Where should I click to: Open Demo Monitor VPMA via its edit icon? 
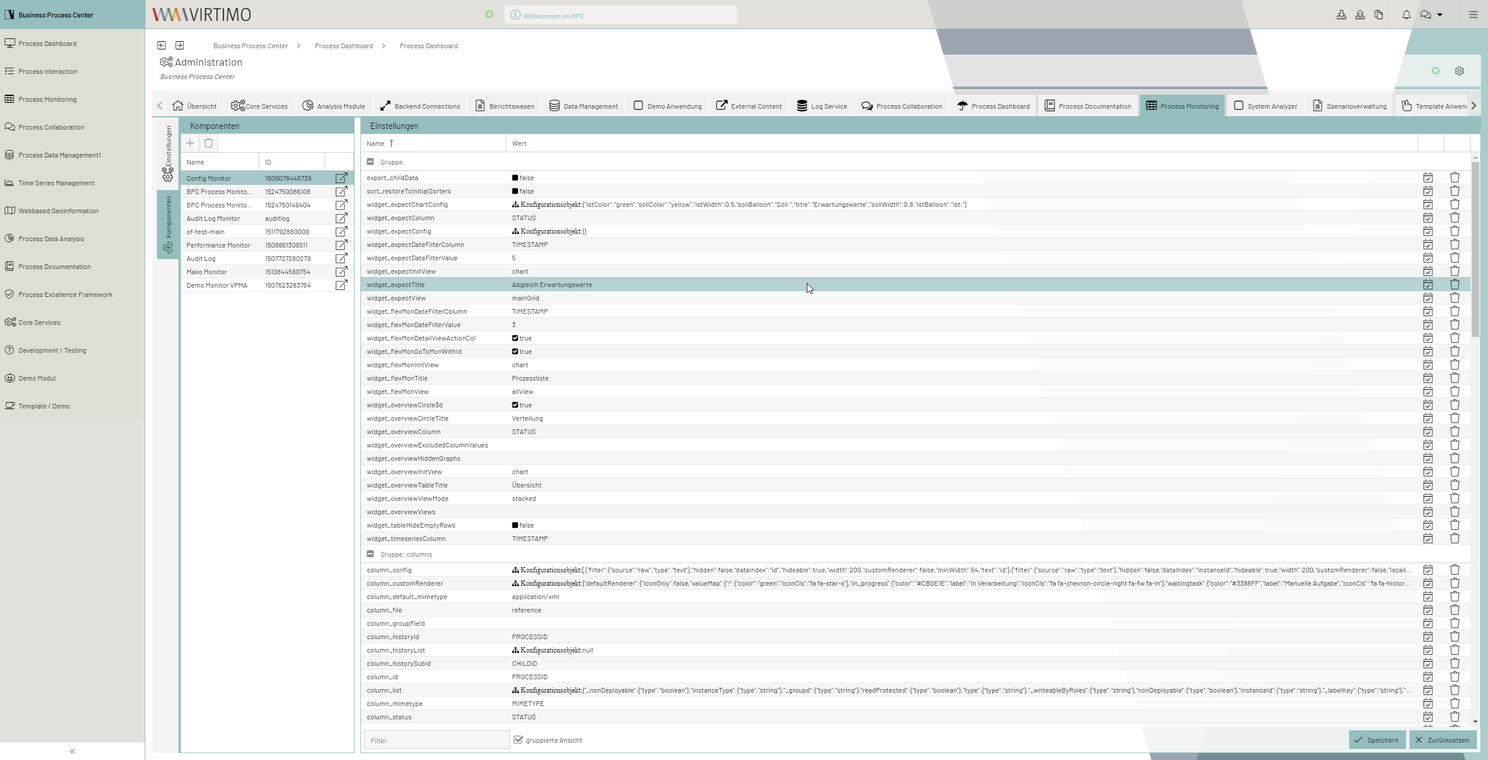point(341,285)
